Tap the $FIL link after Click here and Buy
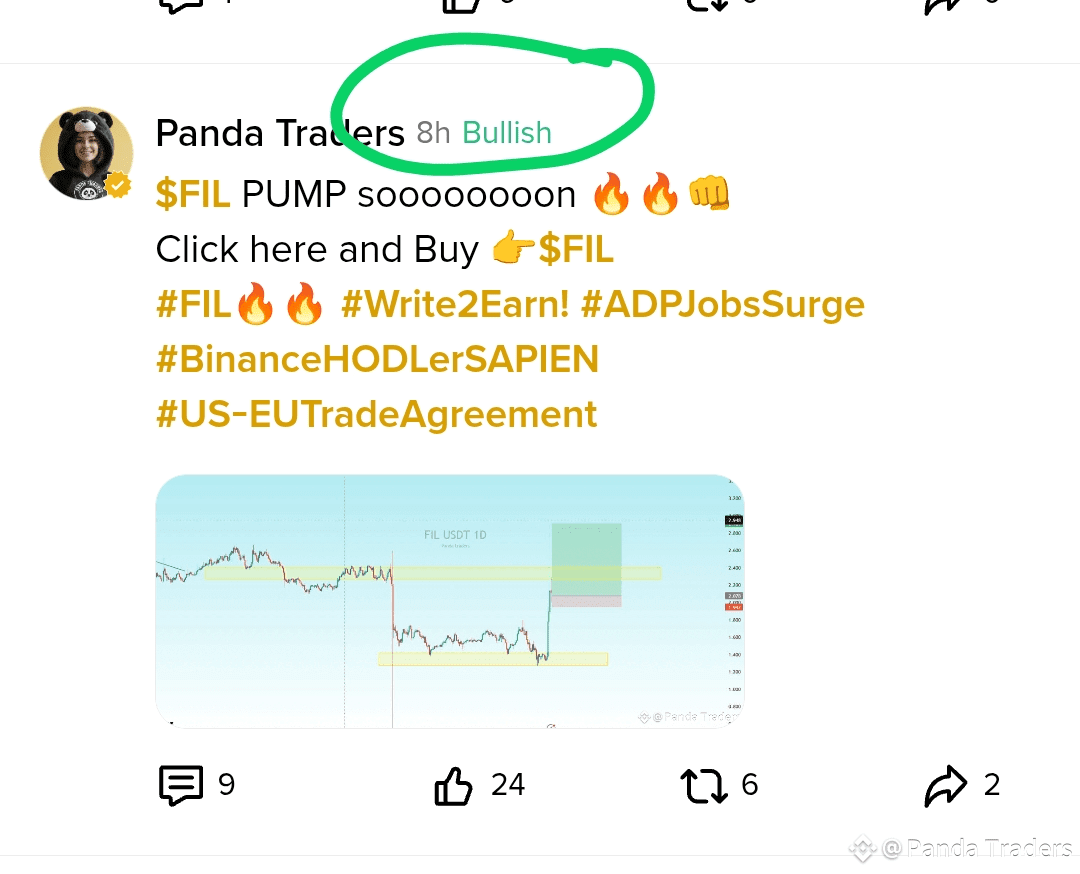This screenshot has height=874, width=1080. coord(576,249)
